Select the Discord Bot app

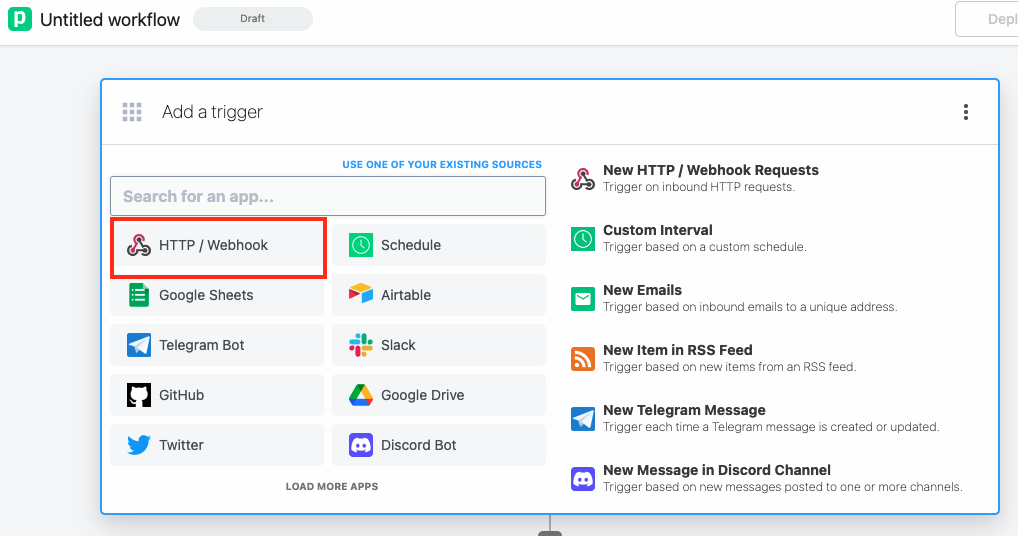pyautogui.click(x=439, y=445)
